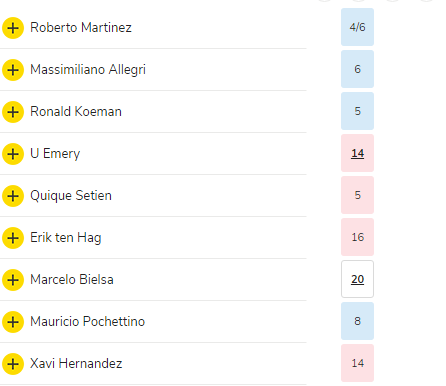Select underlined 14 odds for U Emery

click(357, 153)
